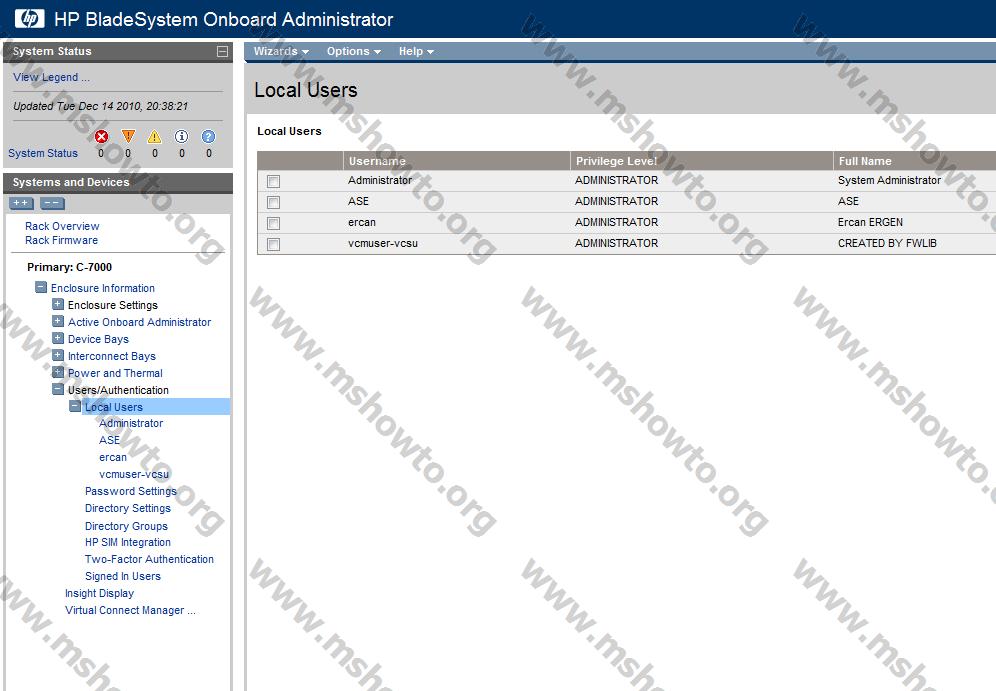Check the ASE user checkbox
Viewport: 996px width, 691px height.
coord(273,203)
